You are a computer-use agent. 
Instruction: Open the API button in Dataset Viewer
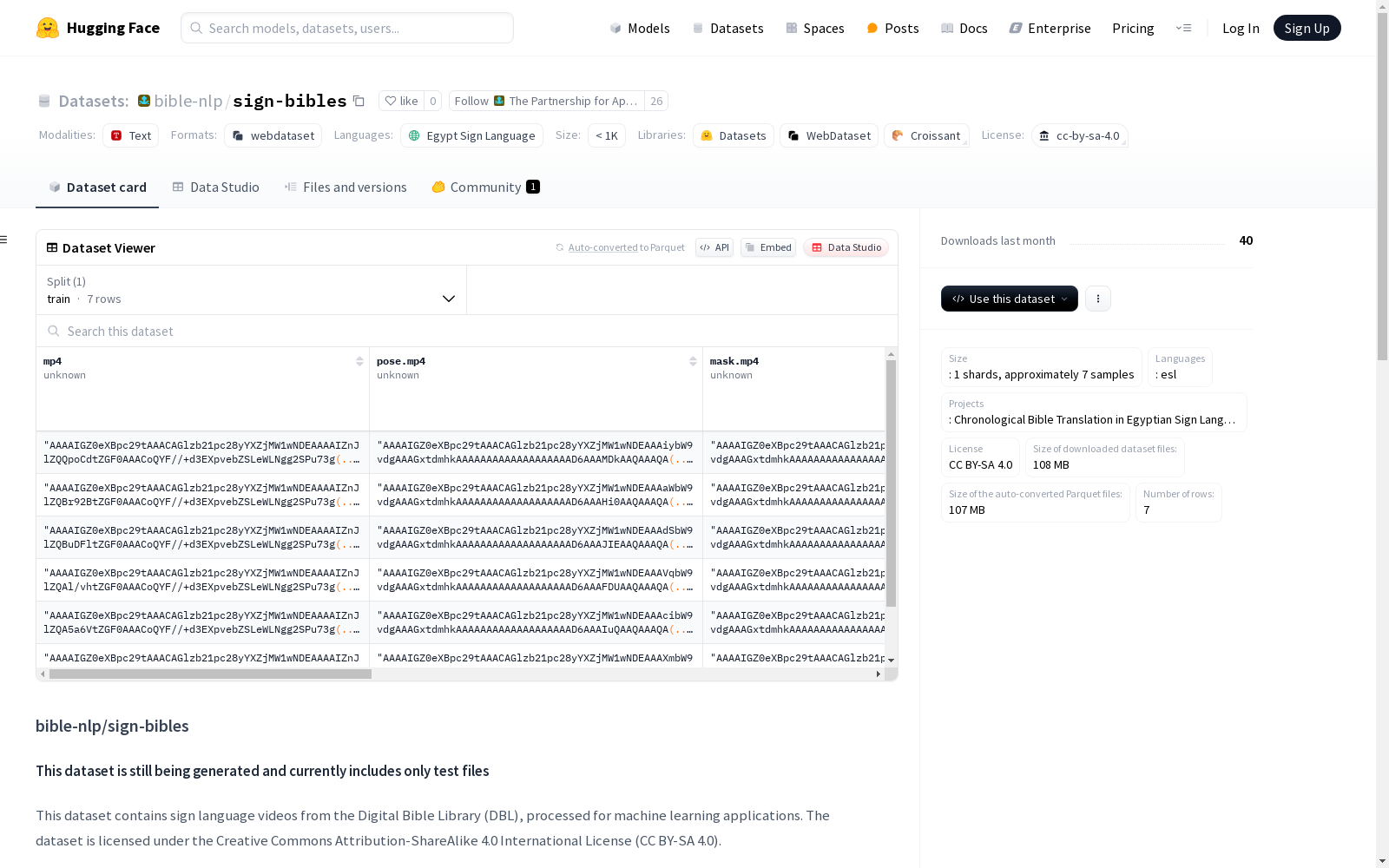click(714, 247)
